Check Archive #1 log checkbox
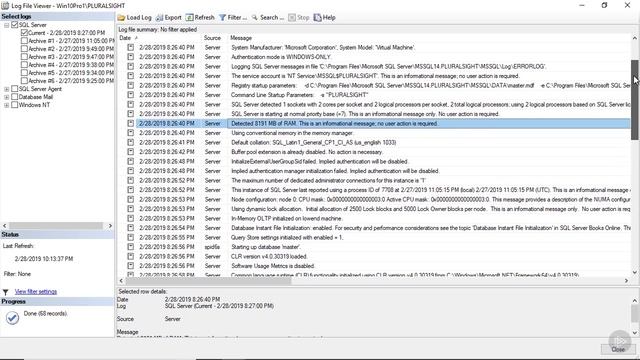The width and height of the screenshot is (640, 360). (24, 41)
